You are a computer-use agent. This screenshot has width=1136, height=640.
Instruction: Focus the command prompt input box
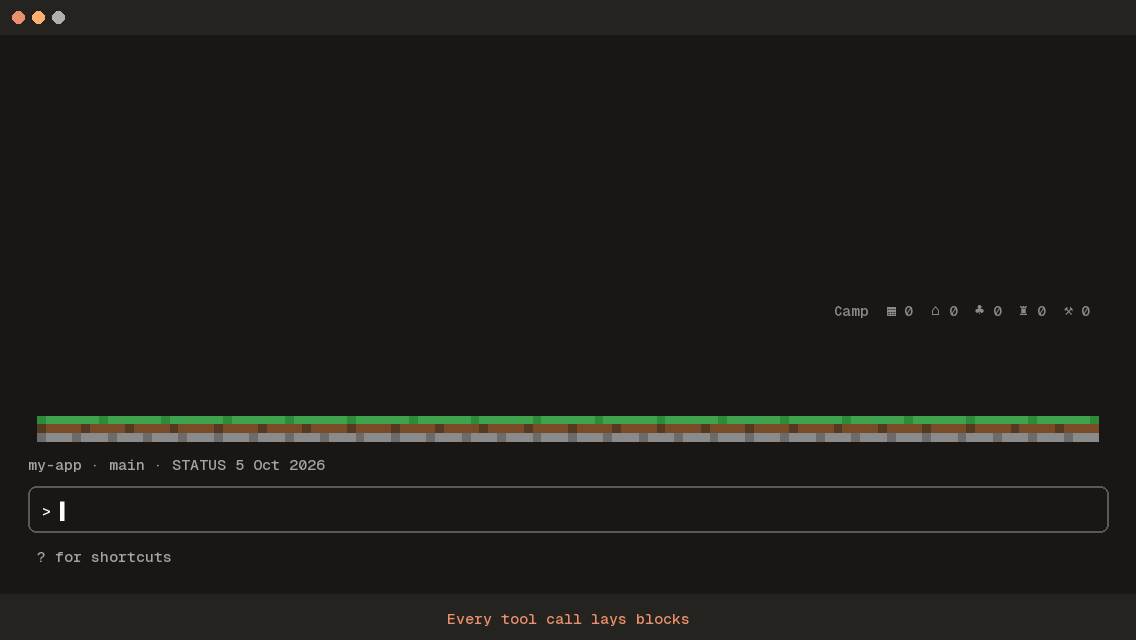coord(568,510)
